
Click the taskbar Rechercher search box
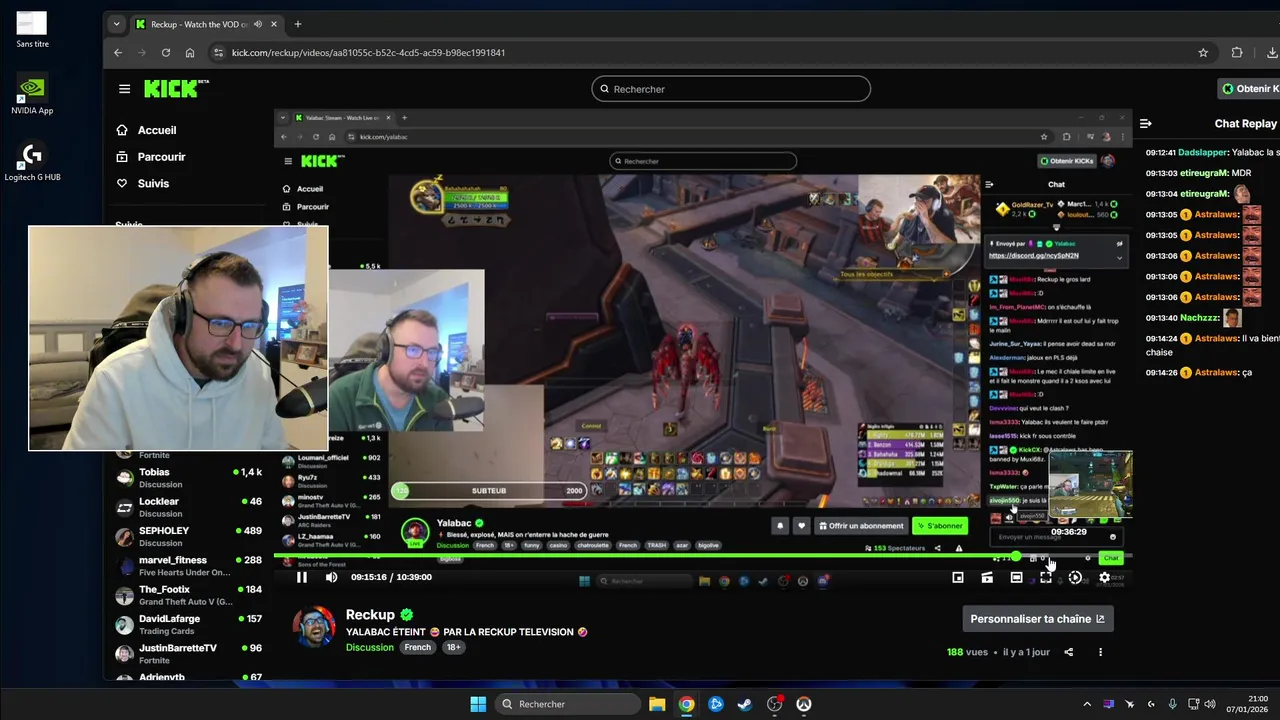coord(568,704)
